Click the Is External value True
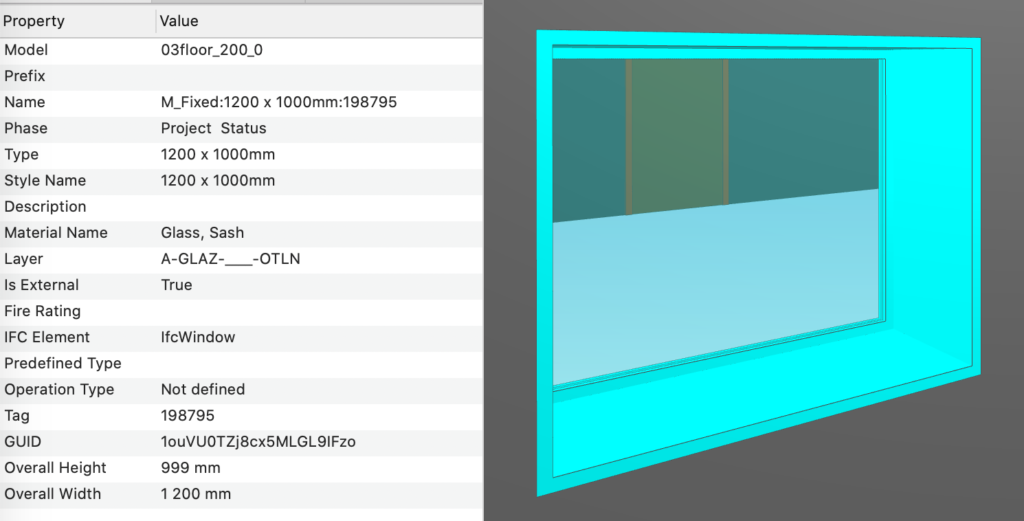Viewport: 1024px width, 521px height. point(177,285)
